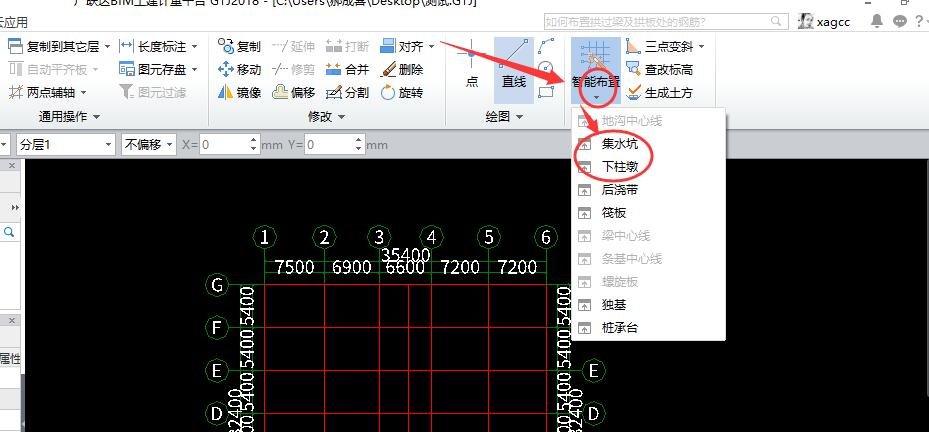929x432 pixels.
Task: Click axis bubble G on the grid
Action: pyautogui.click(x=217, y=285)
